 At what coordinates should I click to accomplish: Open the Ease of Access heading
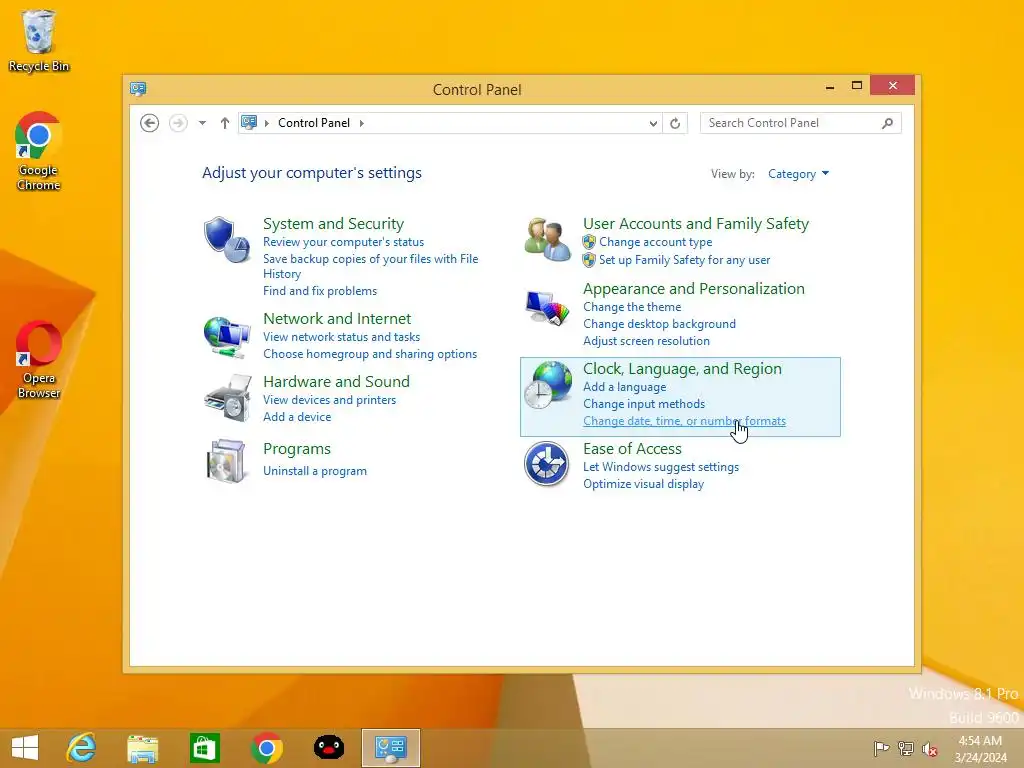tap(632, 449)
